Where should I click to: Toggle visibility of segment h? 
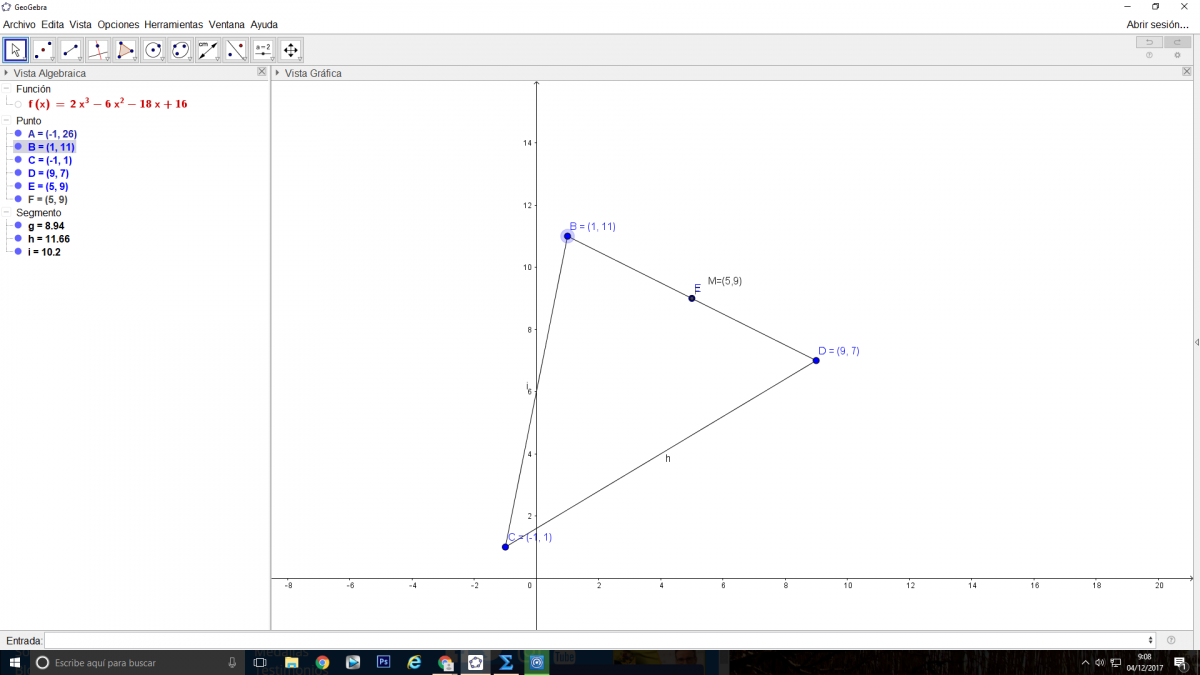point(18,239)
